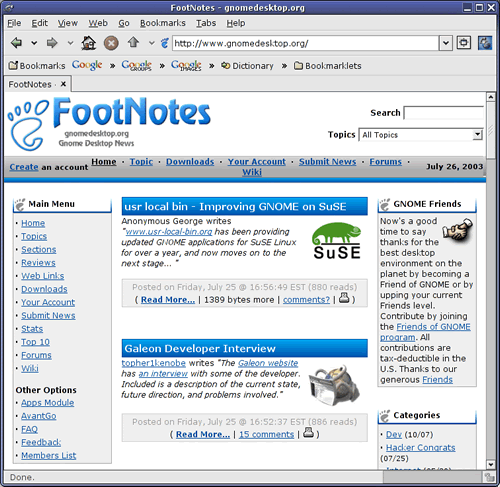Click printer icon in the SuSE article
Screen dimensions: 500x487
pyautogui.click(x=344, y=298)
